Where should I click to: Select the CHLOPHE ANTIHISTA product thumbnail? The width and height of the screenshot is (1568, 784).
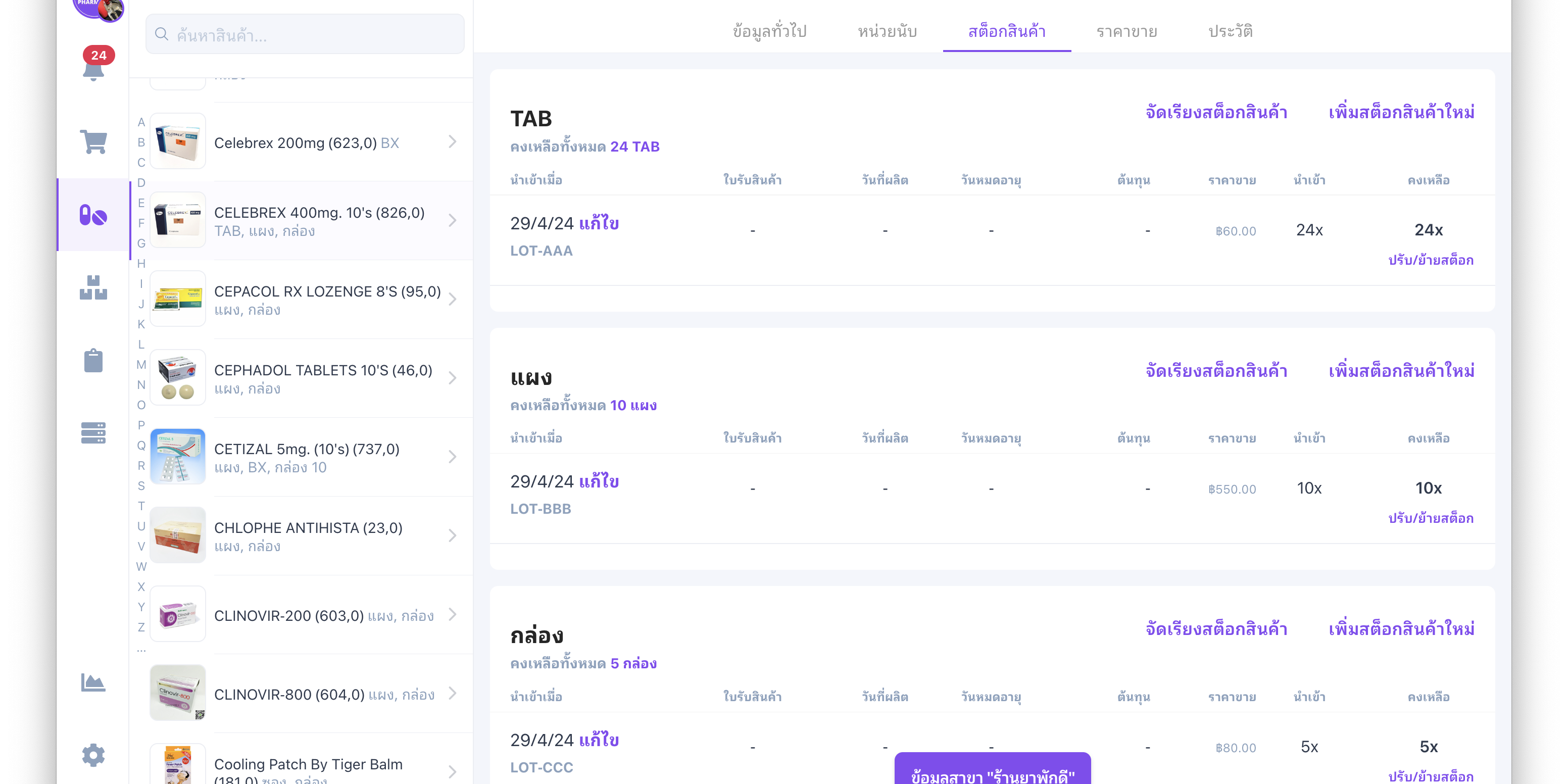coord(178,535)
